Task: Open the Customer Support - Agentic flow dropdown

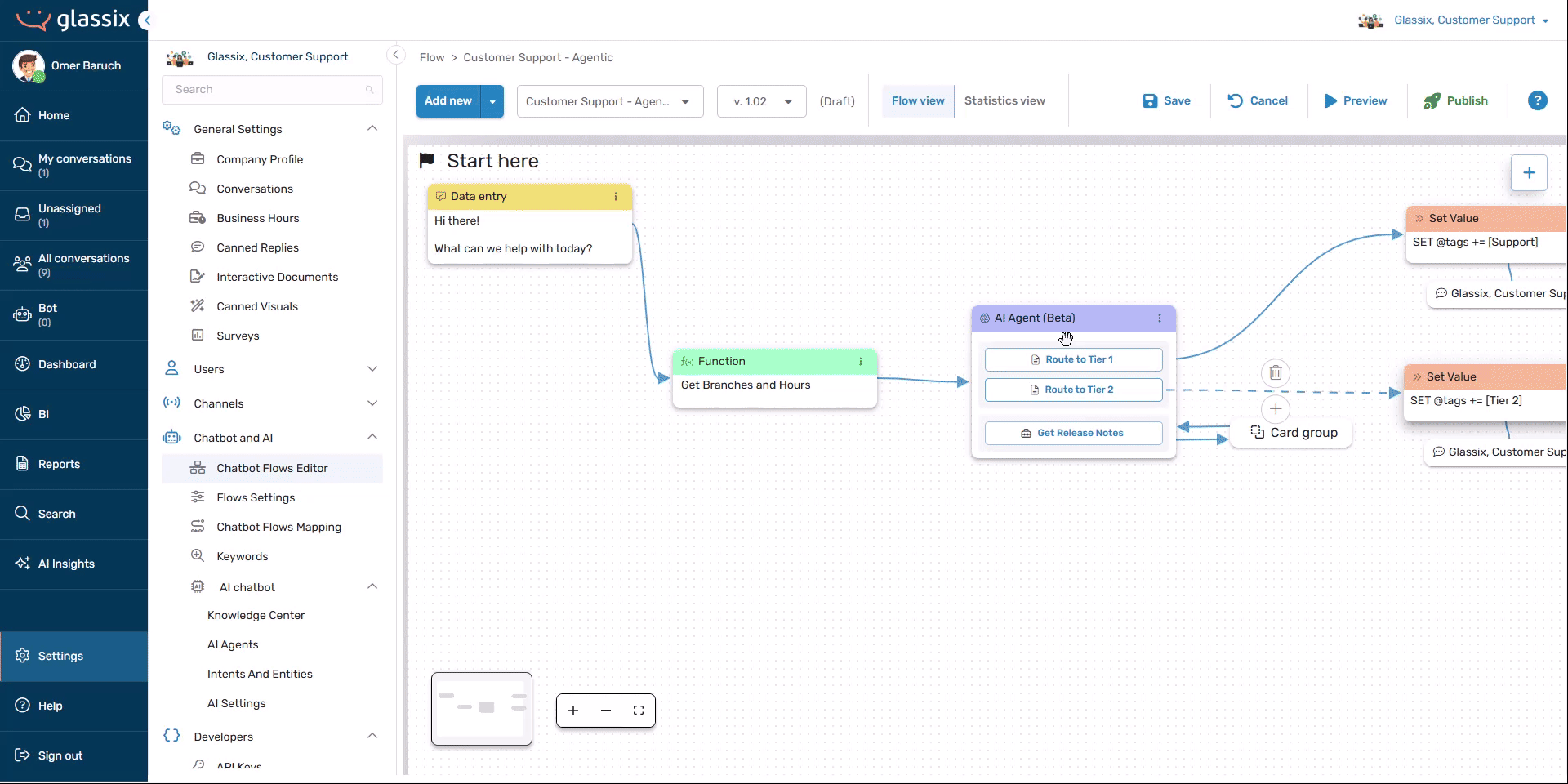Action: pyautogui.click(x=610, y=101)
